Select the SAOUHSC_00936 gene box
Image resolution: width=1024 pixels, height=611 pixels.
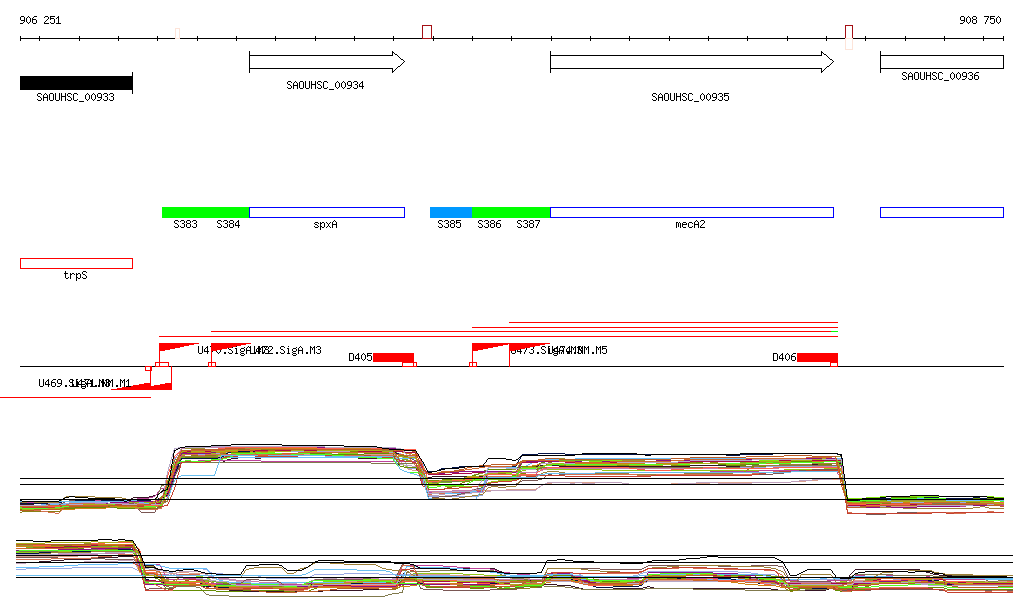coord(941,62)
